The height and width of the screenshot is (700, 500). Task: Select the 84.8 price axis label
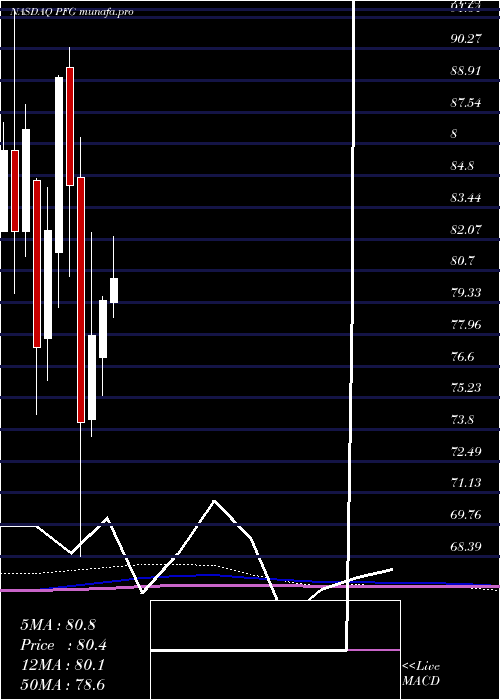click(x=462, y=166)
